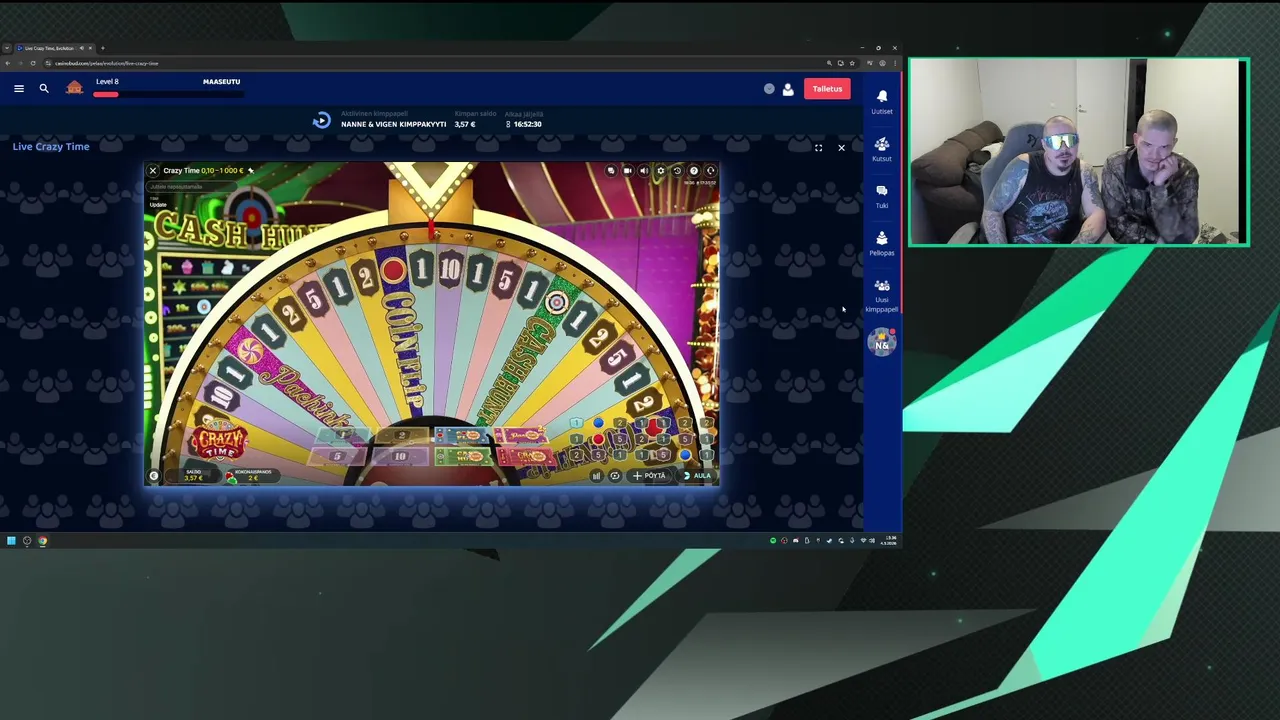Click the AULA lobby button
Viewport: 1280px width, 720px height.
[x=697, y=476]
